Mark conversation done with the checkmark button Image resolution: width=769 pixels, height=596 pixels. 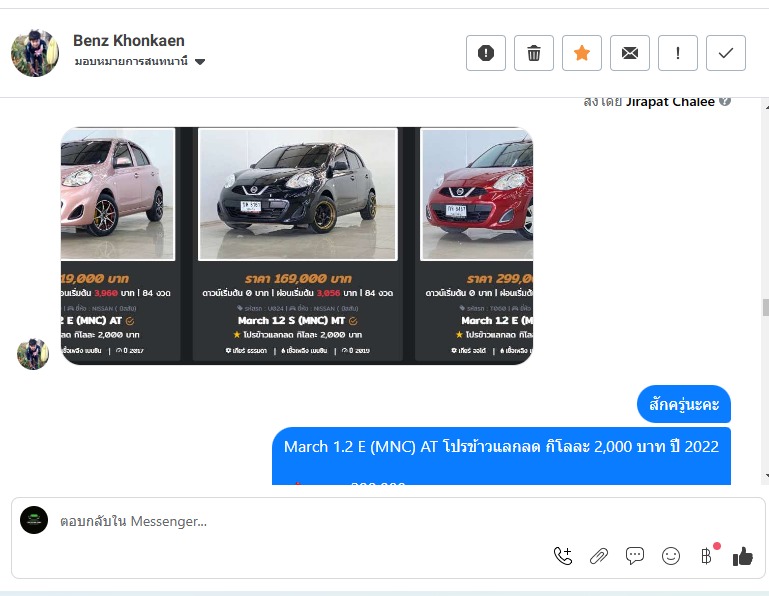[726, 53]
